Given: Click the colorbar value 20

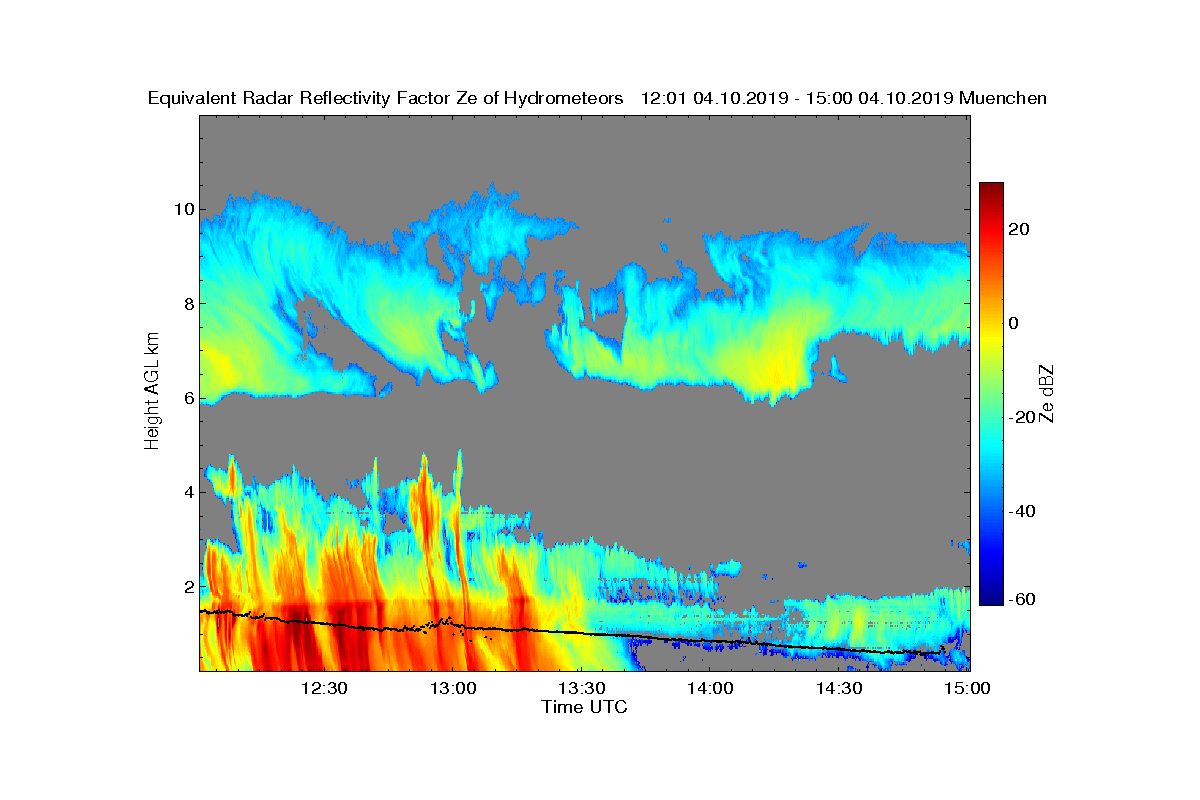Looking at the screenshot, I should pyautogui.click(x=1021, y=229).
